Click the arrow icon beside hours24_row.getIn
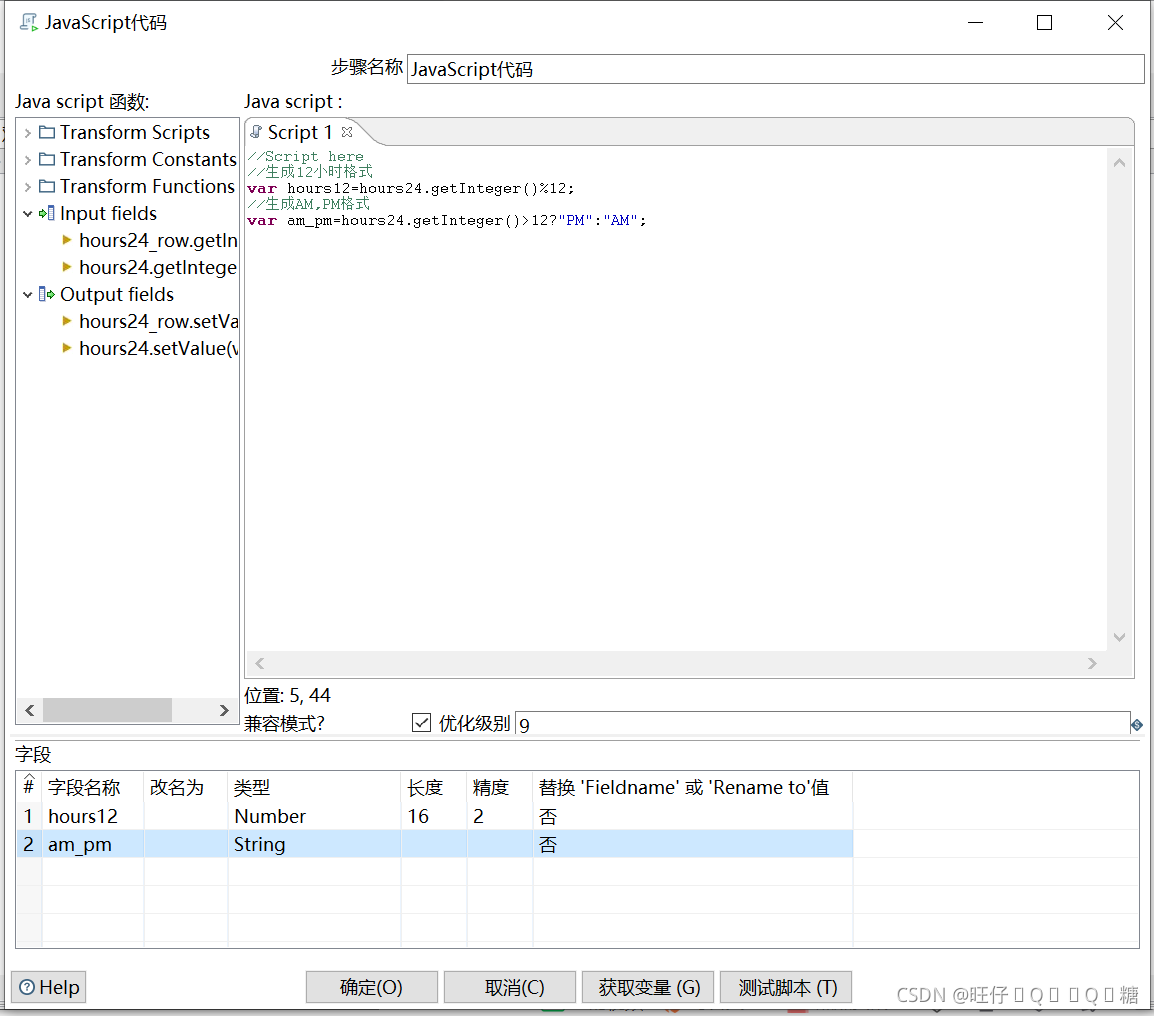Image resolution: width=1154 pixels, height=1016 pixels. [x=67, y=240]
